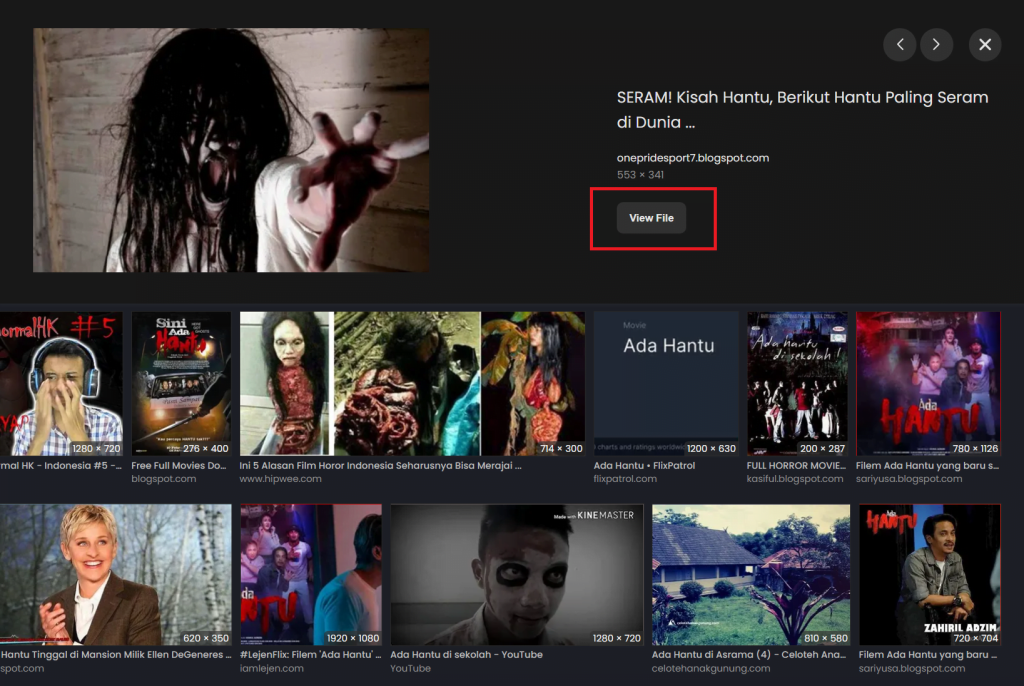Select the Ada Hantu di sekolah poster
This screenshot has height=686, width=1024.
coord(797,384)
